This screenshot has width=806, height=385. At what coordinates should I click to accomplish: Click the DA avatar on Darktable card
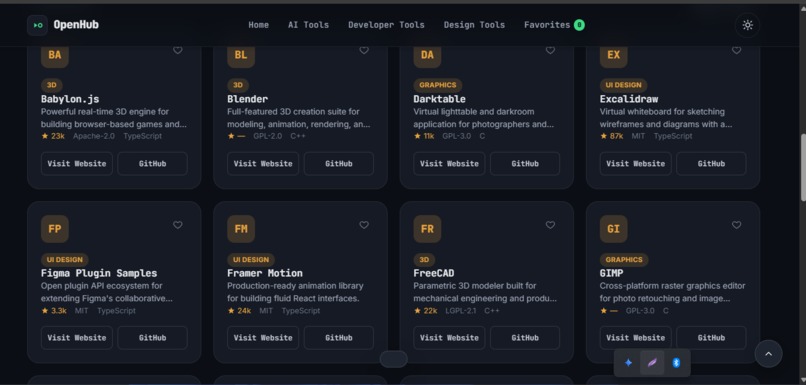click(x=427, y=56)
